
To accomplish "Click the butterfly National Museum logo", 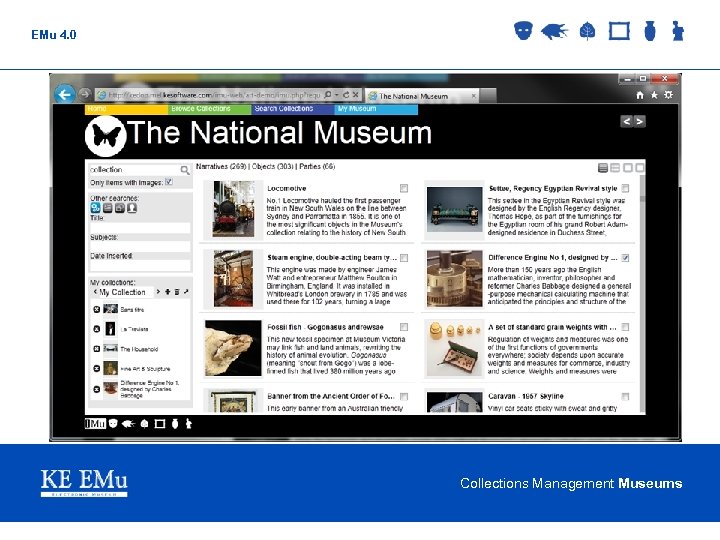I will pos(106,136).
